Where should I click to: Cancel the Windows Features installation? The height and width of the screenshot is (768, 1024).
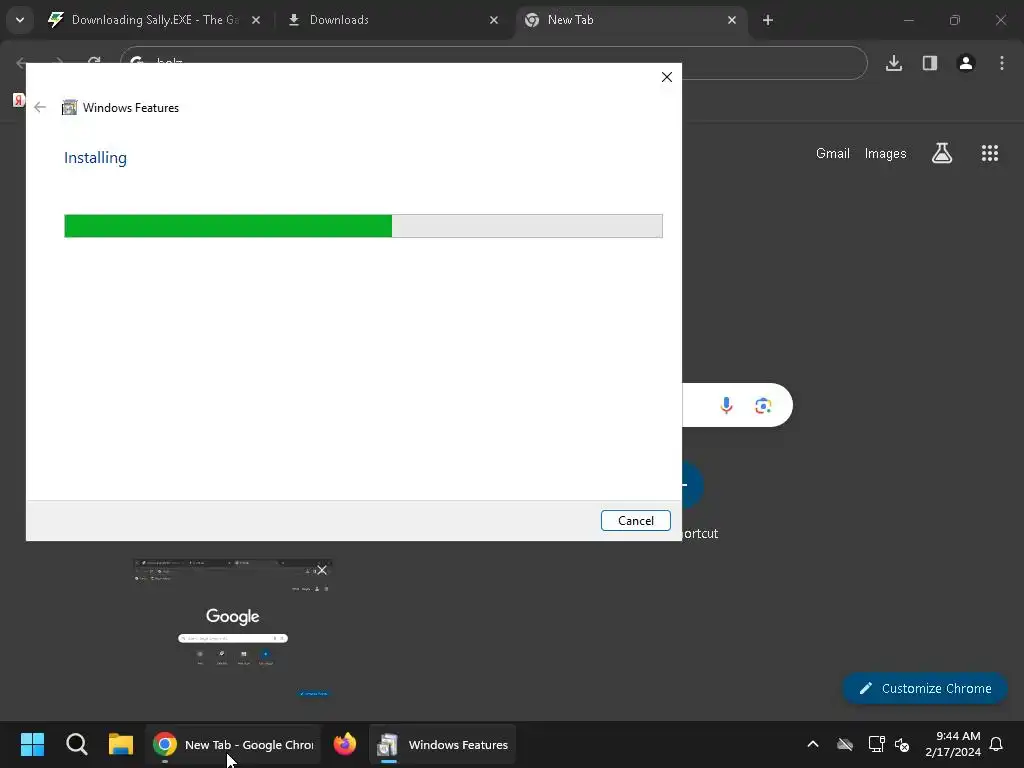click(x=635, y=520)
